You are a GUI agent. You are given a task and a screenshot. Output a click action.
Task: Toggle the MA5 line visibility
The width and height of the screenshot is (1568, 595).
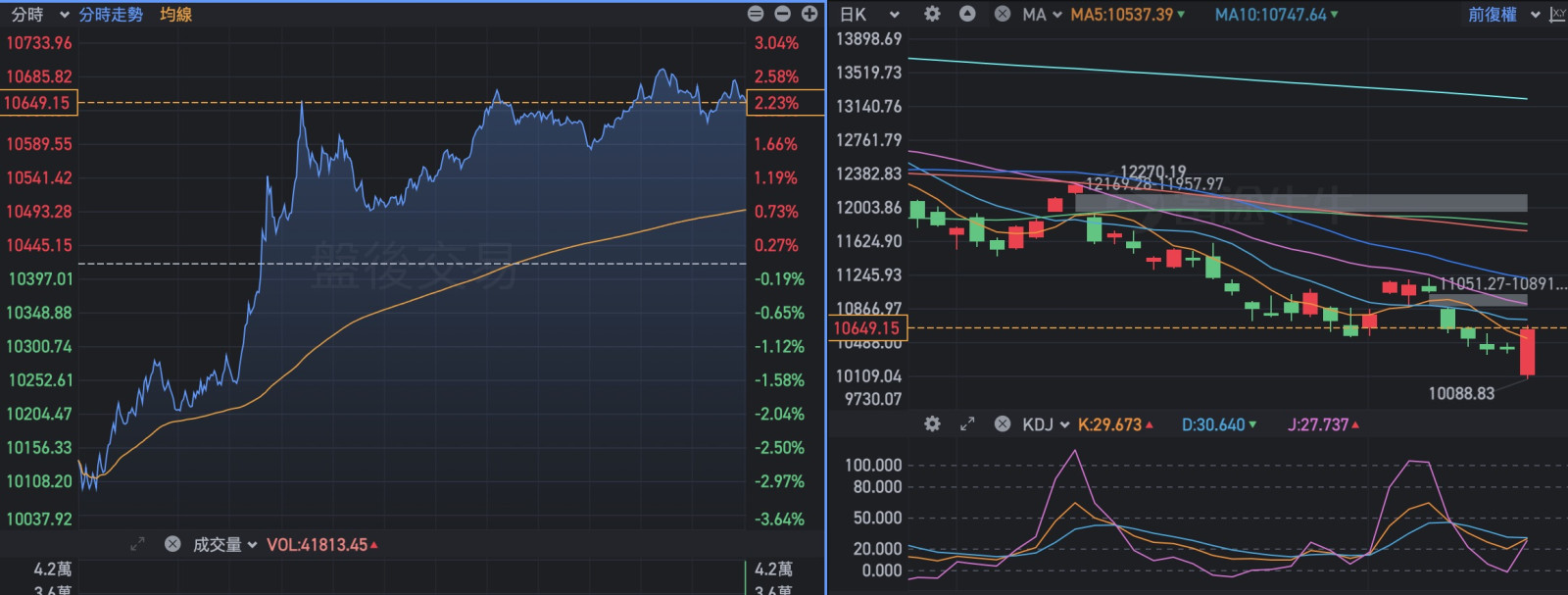[1127, 15]
